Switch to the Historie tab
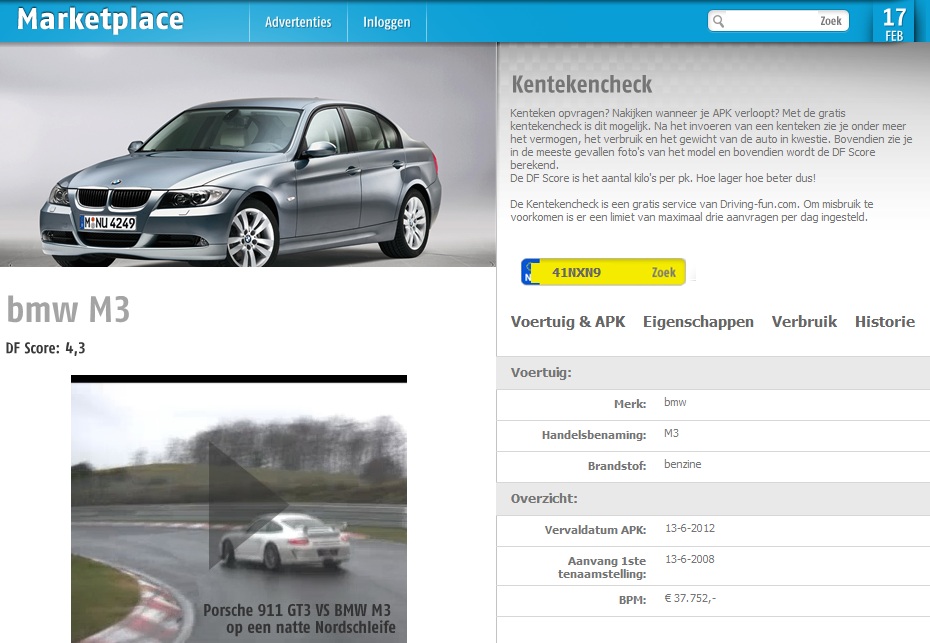This screenshot has width=930, height=643. click(x=885, y=322)
